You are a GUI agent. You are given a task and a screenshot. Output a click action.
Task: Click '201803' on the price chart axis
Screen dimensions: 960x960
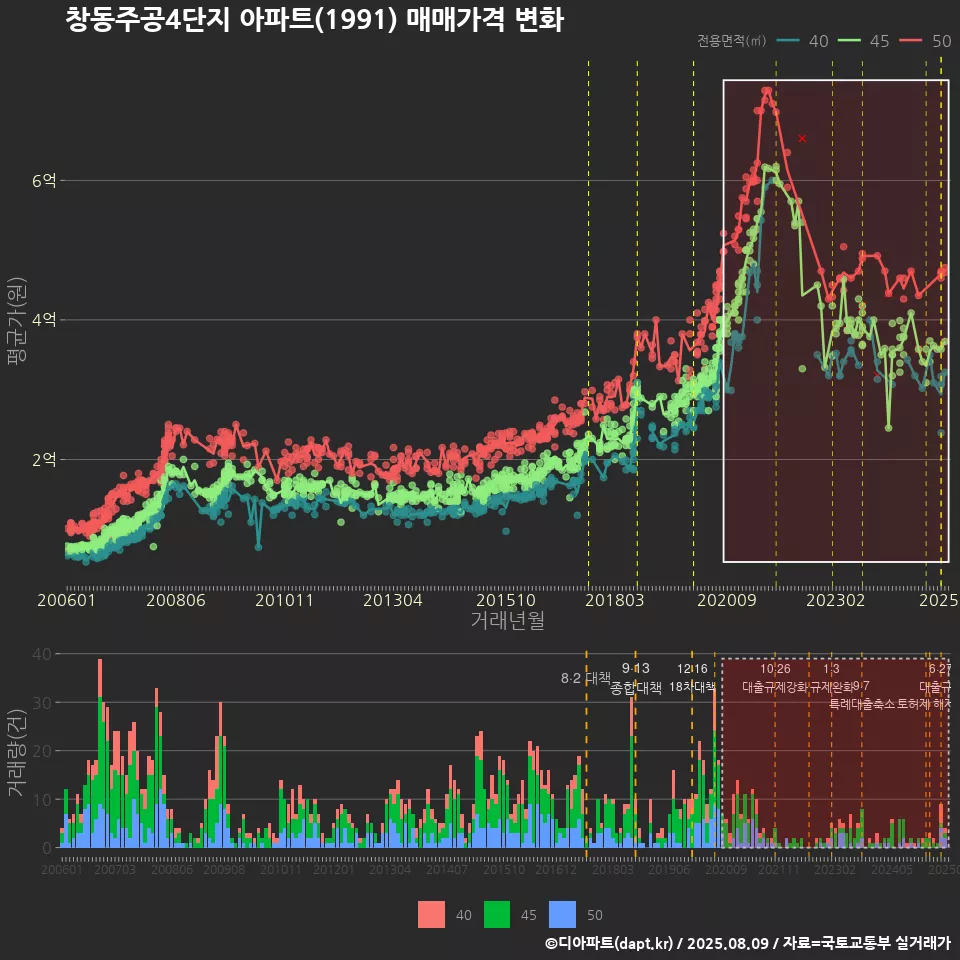pyautogui.click(x=615, y=600)
